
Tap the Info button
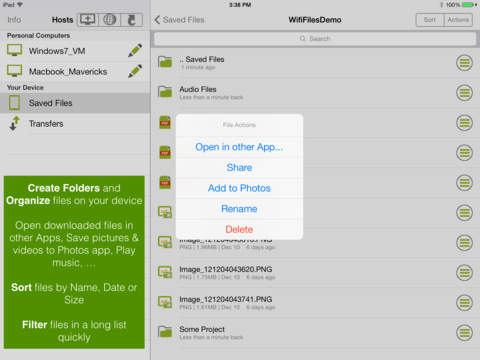(14, 20)
